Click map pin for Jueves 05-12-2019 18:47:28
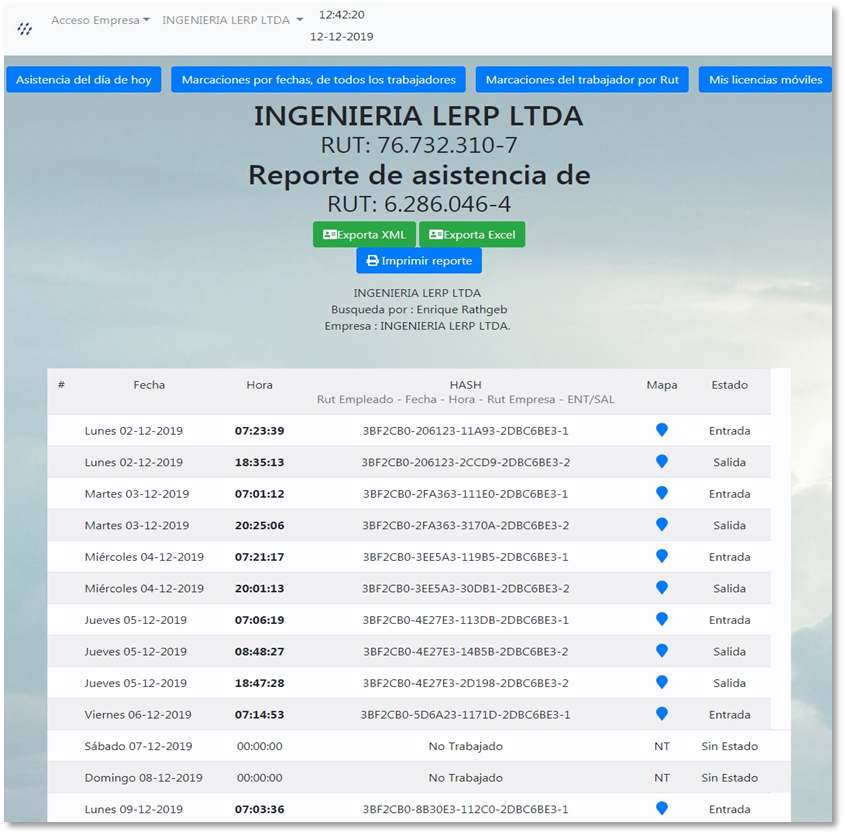Viewport: 845px width, 835px height. 661,682
